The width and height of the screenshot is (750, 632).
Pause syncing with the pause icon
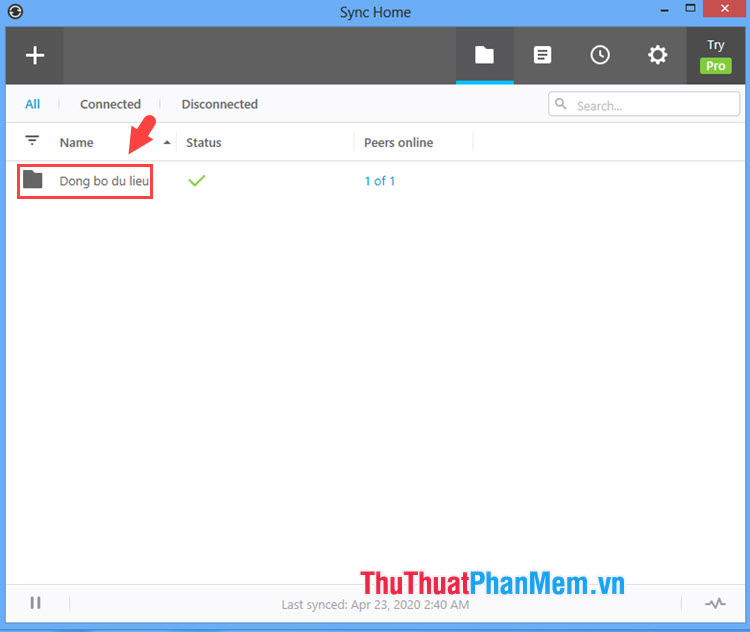point(36,603)
